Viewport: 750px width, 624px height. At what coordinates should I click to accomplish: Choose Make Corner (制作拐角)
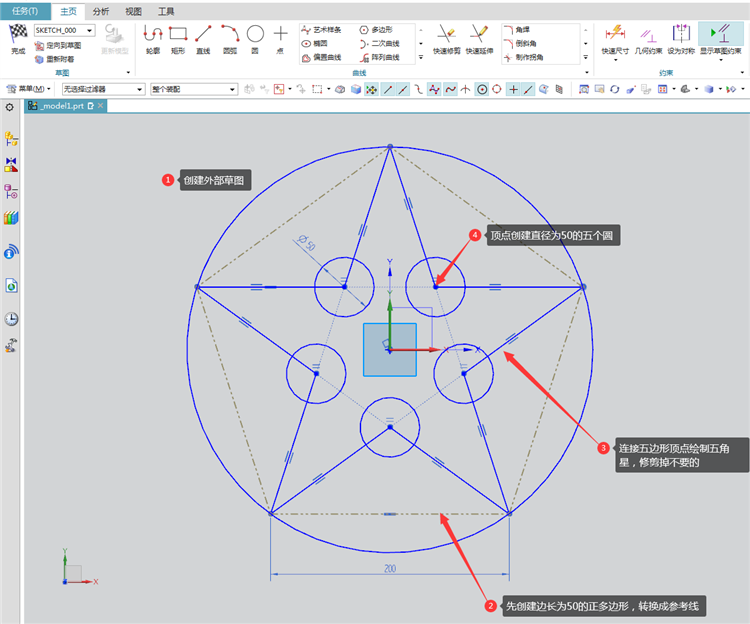[523, 57]
